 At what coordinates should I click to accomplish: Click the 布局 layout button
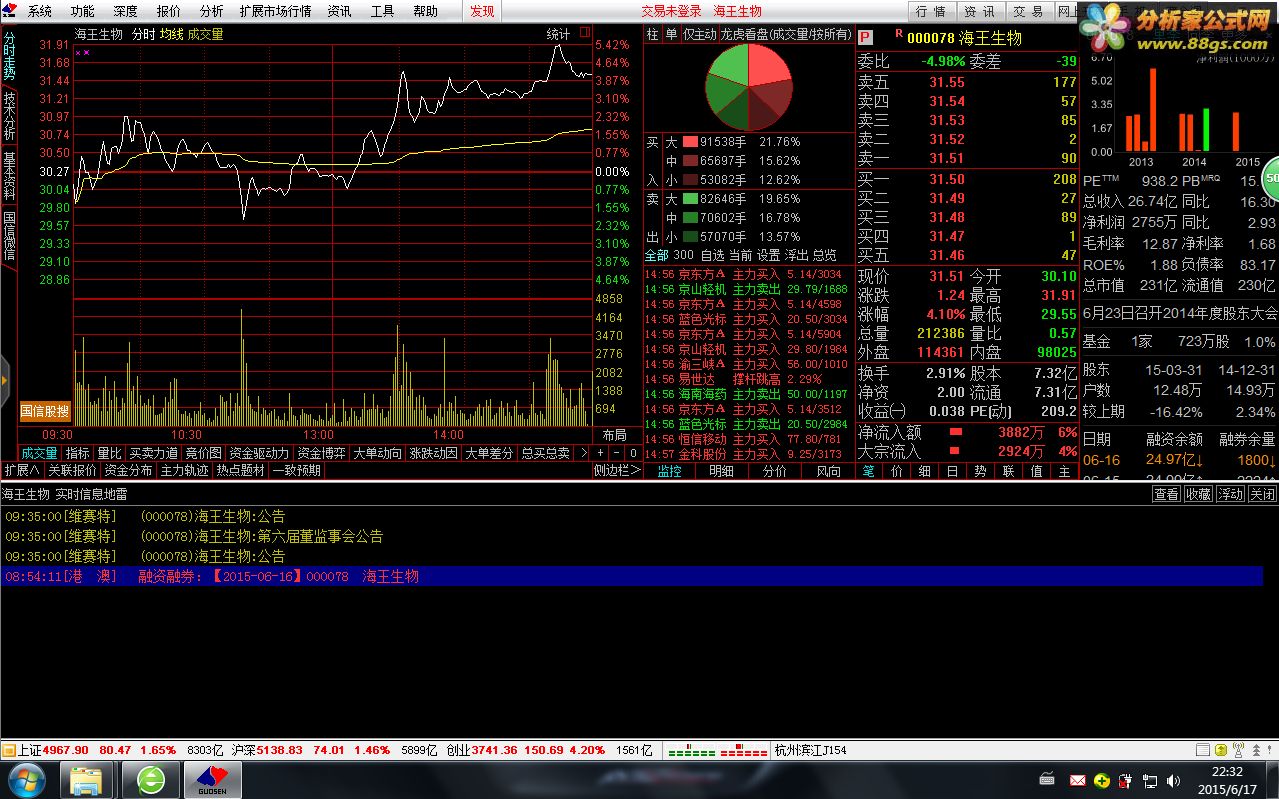(x=614, y=435)
